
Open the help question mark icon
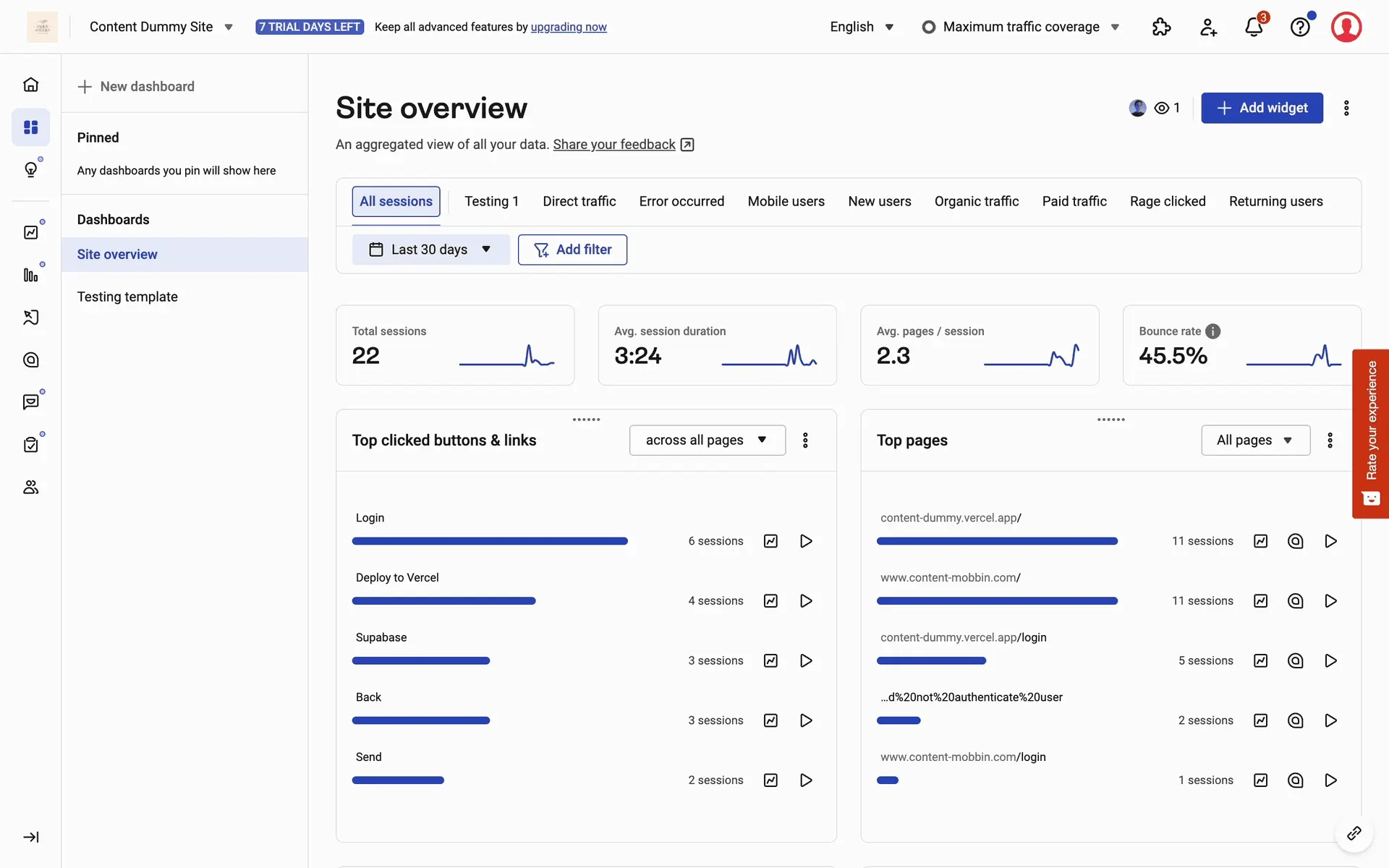tap(1300, 27)
